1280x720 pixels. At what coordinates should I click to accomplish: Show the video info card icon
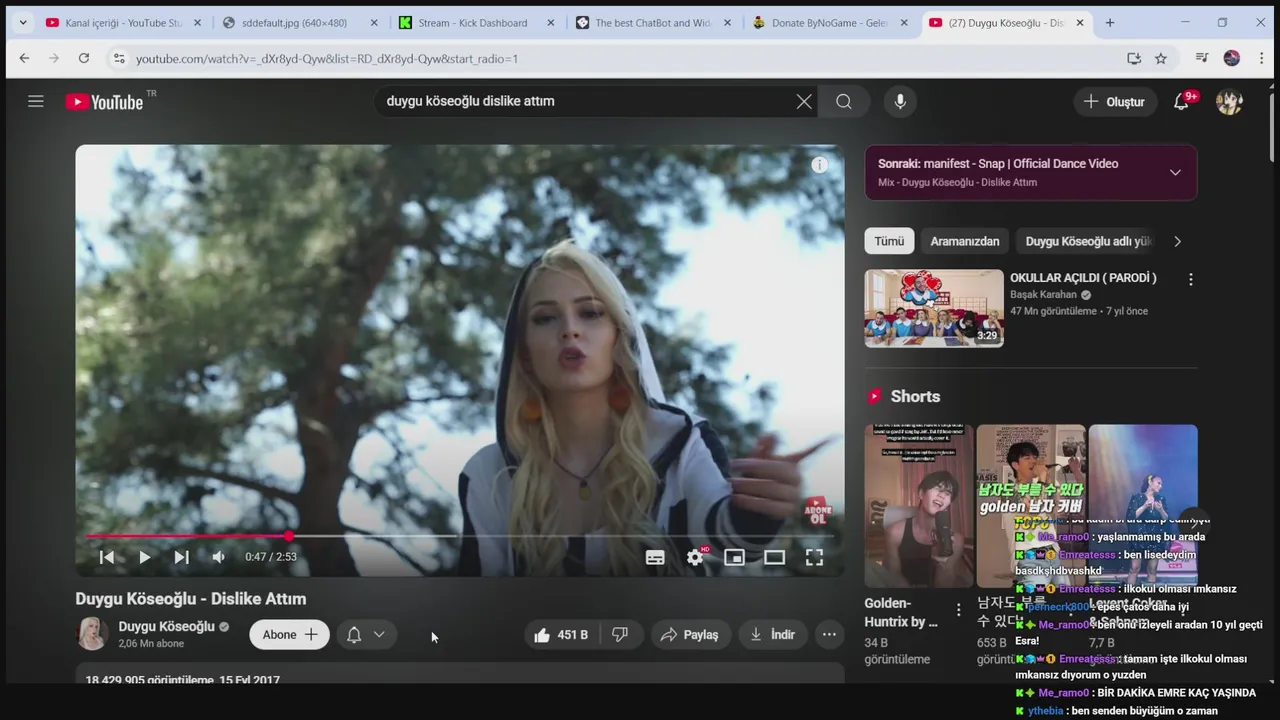coord(819,165)
